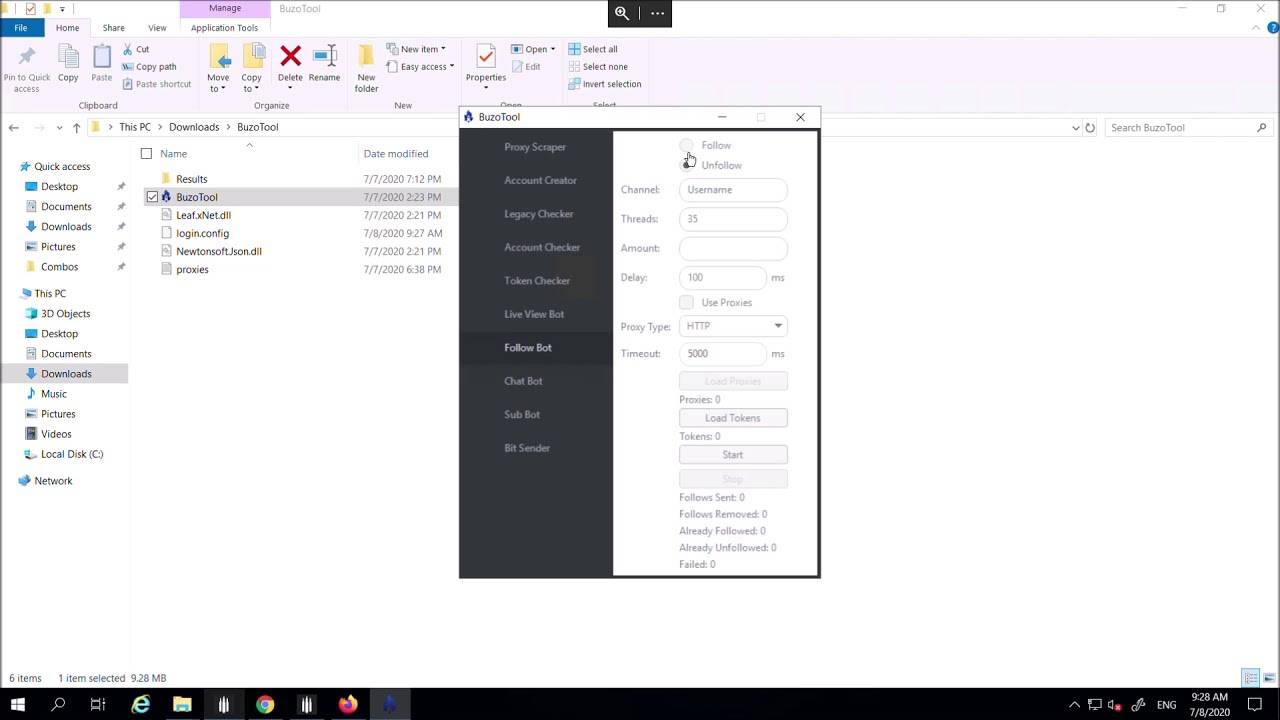Click the Channel username input field
The height and width of the screenshot is (720, 1280).
point(733,190)
